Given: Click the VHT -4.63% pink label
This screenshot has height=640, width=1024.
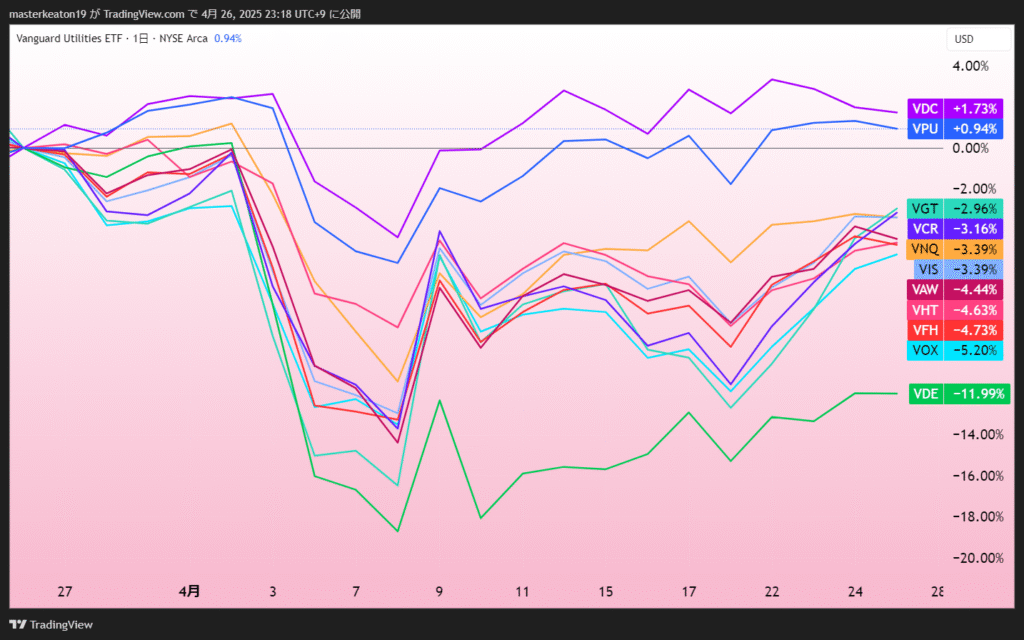Looking at the screenshot, I should pyautogui.click(x=955, y=310).
